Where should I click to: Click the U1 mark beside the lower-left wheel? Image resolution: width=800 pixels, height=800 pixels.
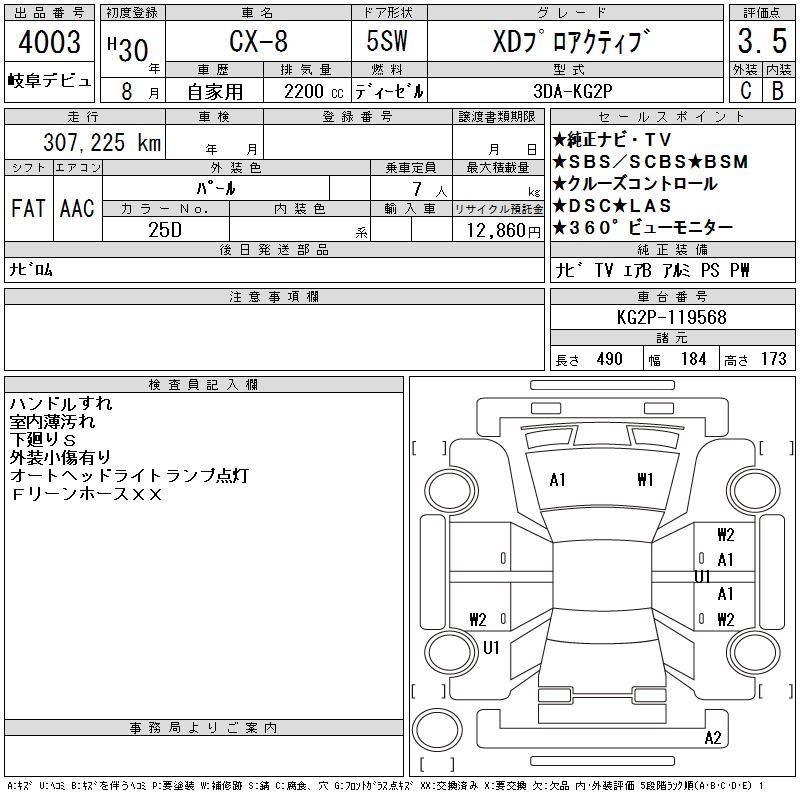491,648
